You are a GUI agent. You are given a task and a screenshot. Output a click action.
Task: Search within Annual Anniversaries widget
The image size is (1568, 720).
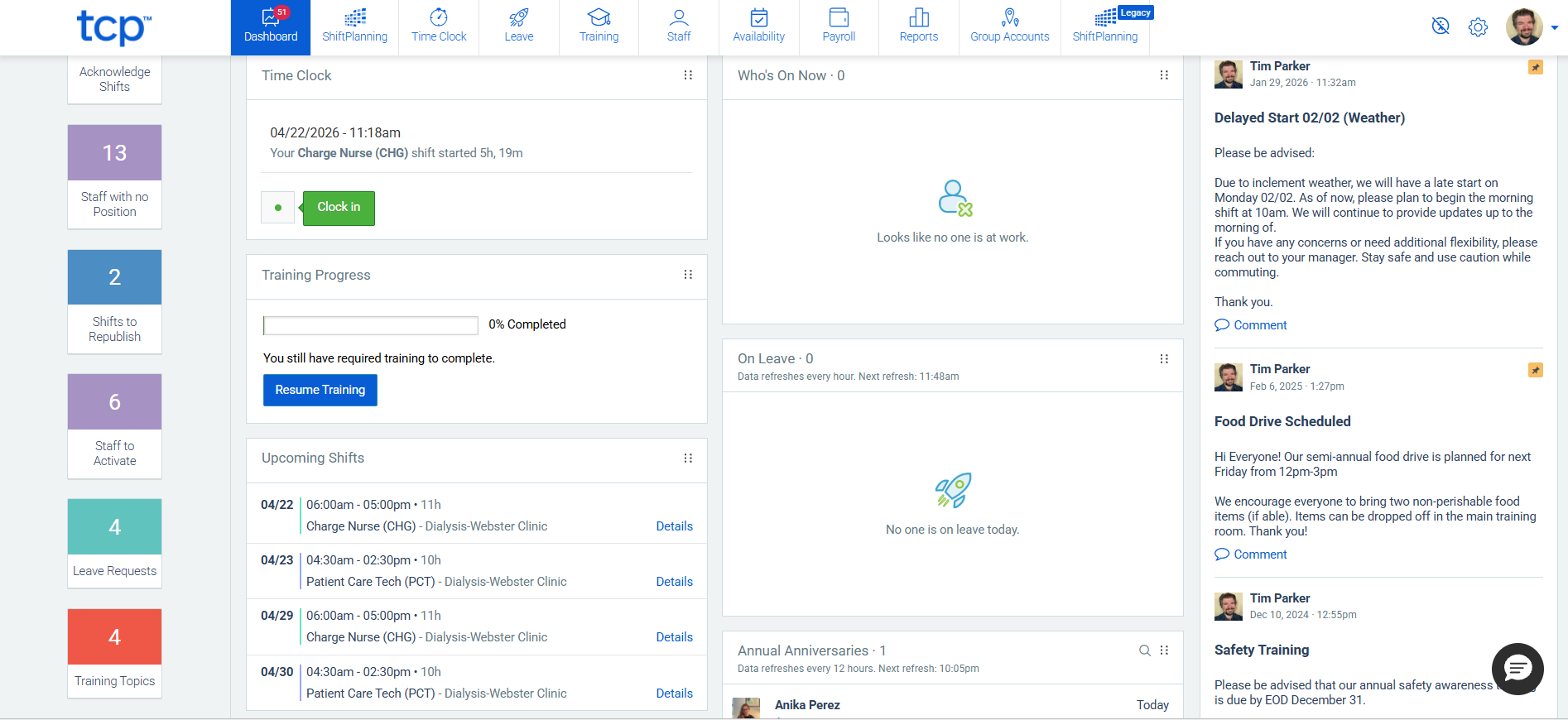coord(1145,650)
